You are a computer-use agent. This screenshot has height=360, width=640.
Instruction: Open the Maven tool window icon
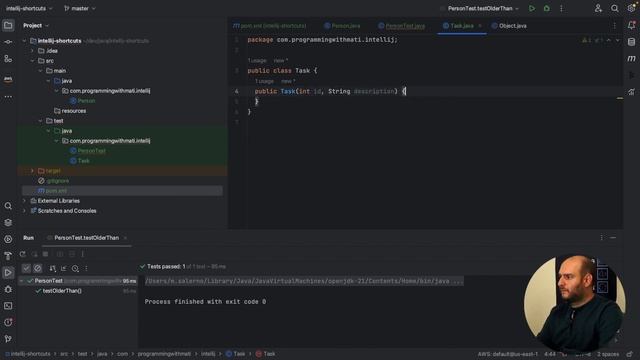(631, 59)
